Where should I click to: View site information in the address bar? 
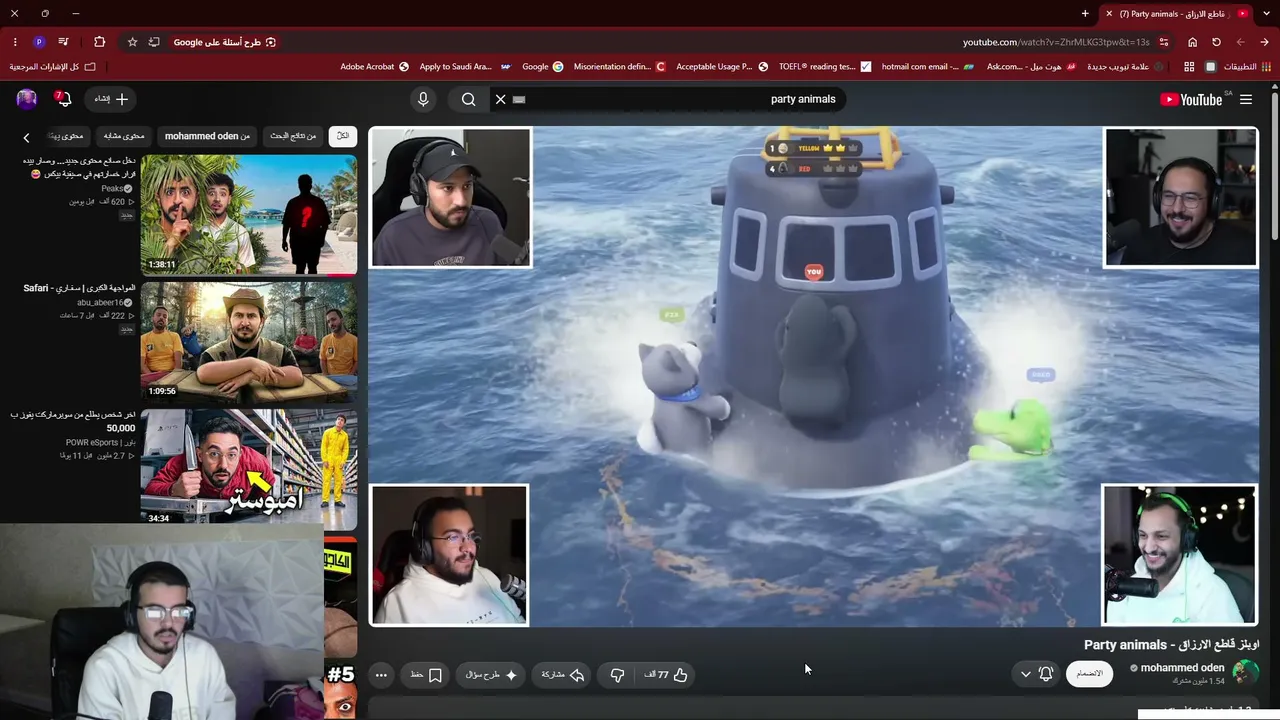pos(1163,42)
